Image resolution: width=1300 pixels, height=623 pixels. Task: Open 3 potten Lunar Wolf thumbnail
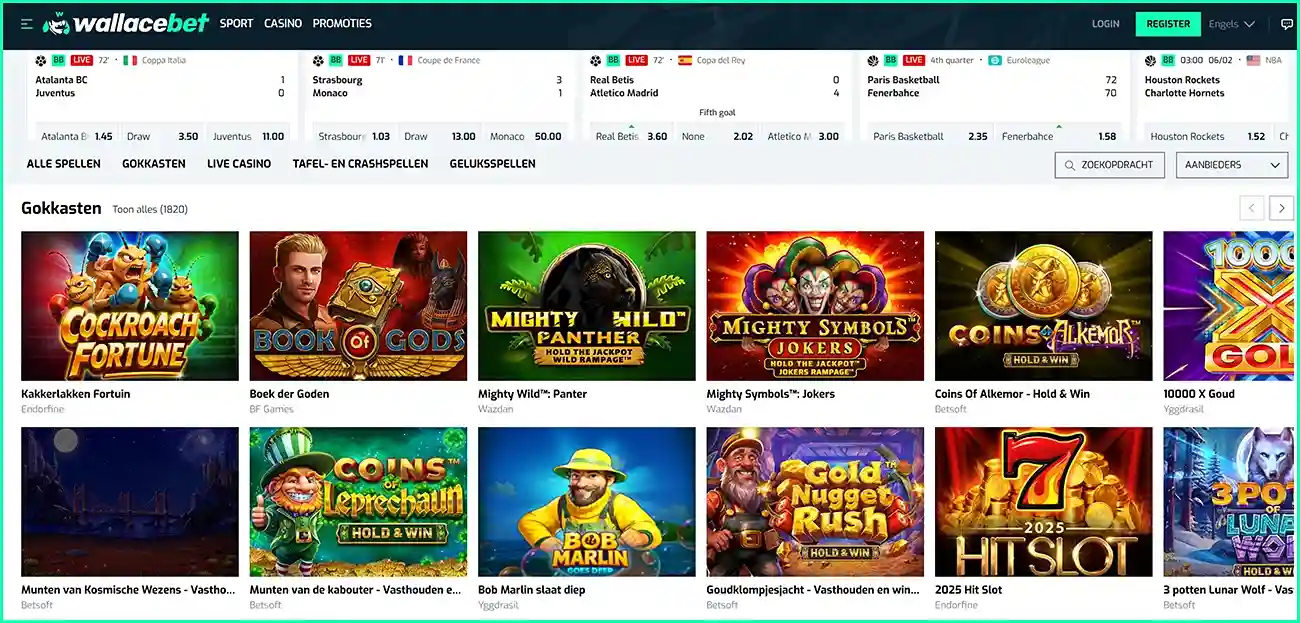point(1228,502)
